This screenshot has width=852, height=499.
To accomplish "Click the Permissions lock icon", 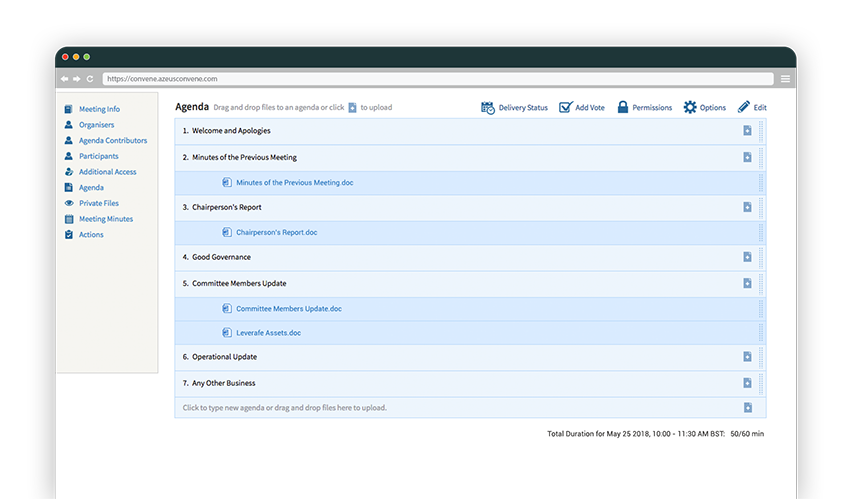I will [x=623, y=107].
